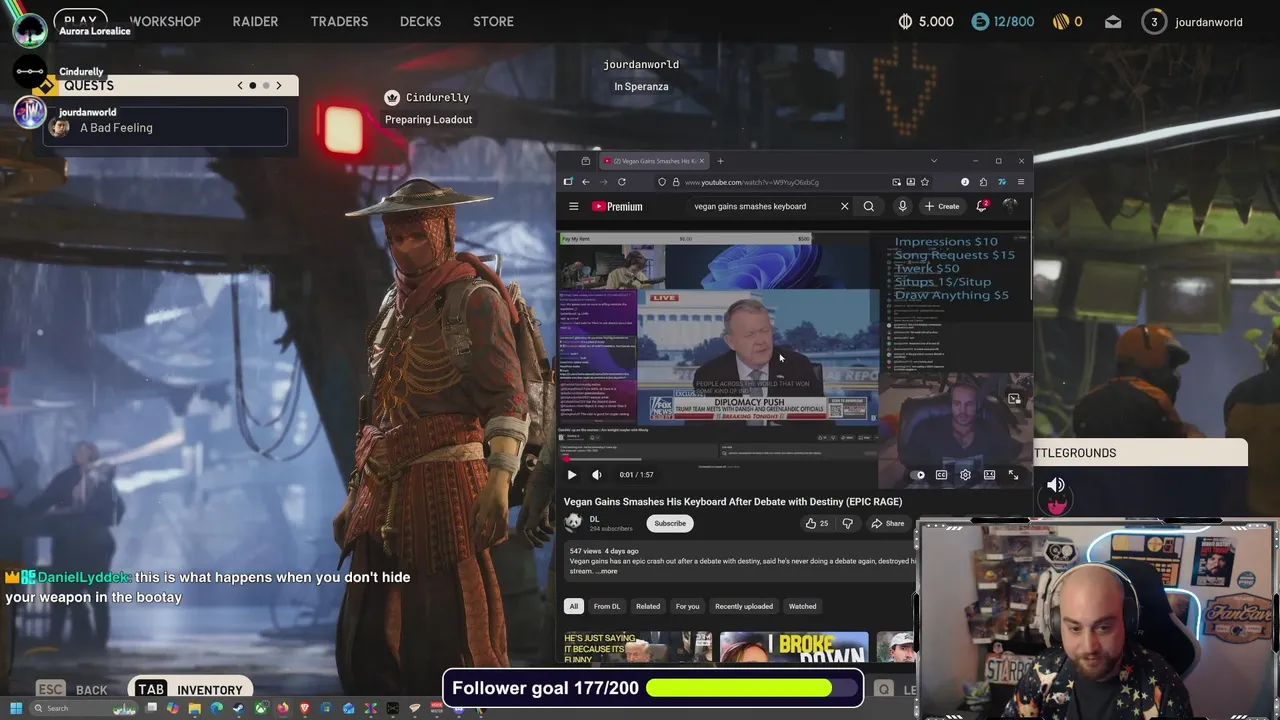Open video settings gear
Screen dimensions: 1280x720
tap(965, 475)
